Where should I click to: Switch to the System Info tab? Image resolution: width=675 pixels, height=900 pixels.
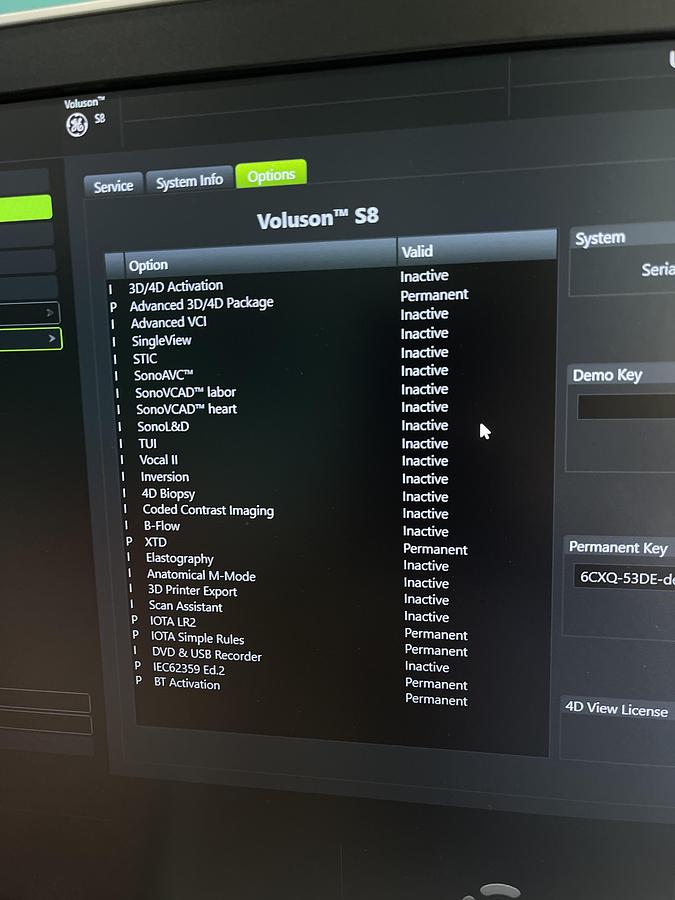[x=189, y=181]
